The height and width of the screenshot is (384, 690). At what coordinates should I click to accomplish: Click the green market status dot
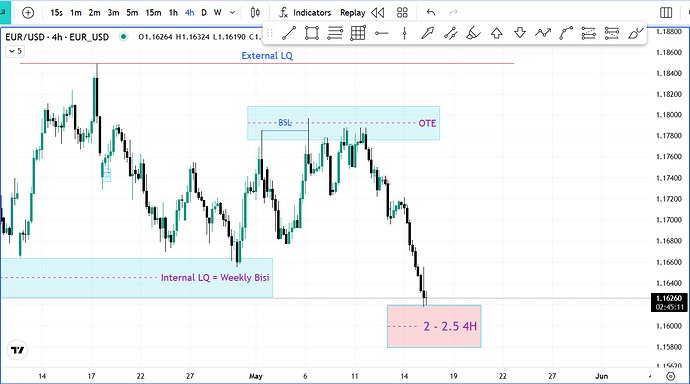pyautogui.click(x=124, y=37)
